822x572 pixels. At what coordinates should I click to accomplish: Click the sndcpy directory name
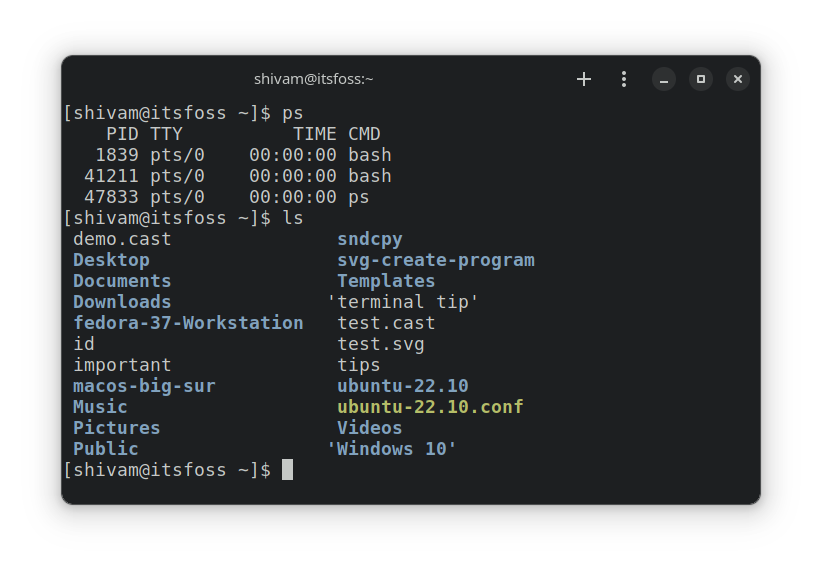(x=370, y=239)
